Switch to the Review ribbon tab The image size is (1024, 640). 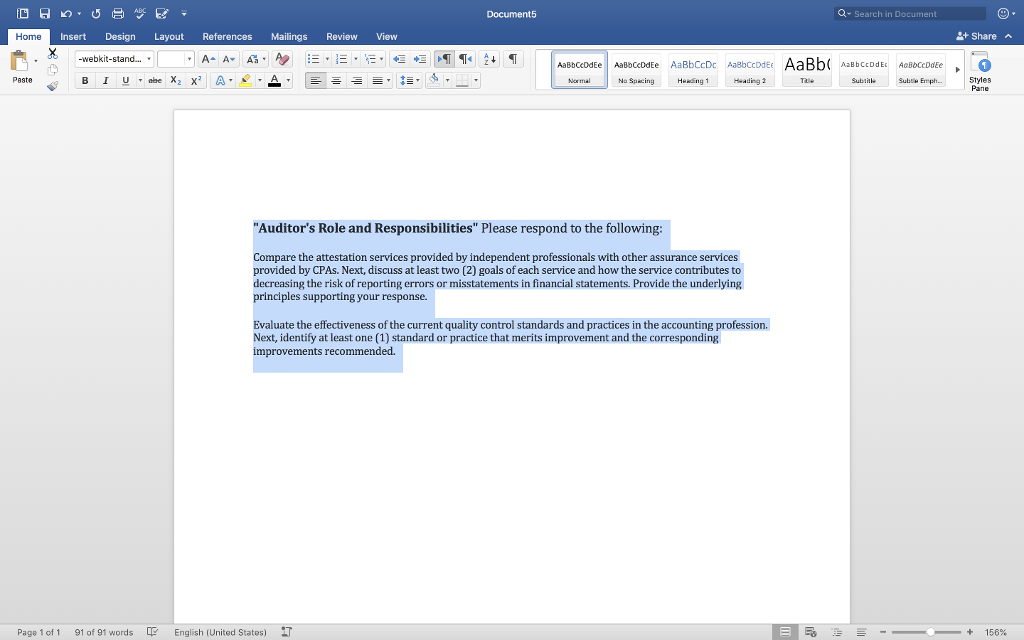343,36
